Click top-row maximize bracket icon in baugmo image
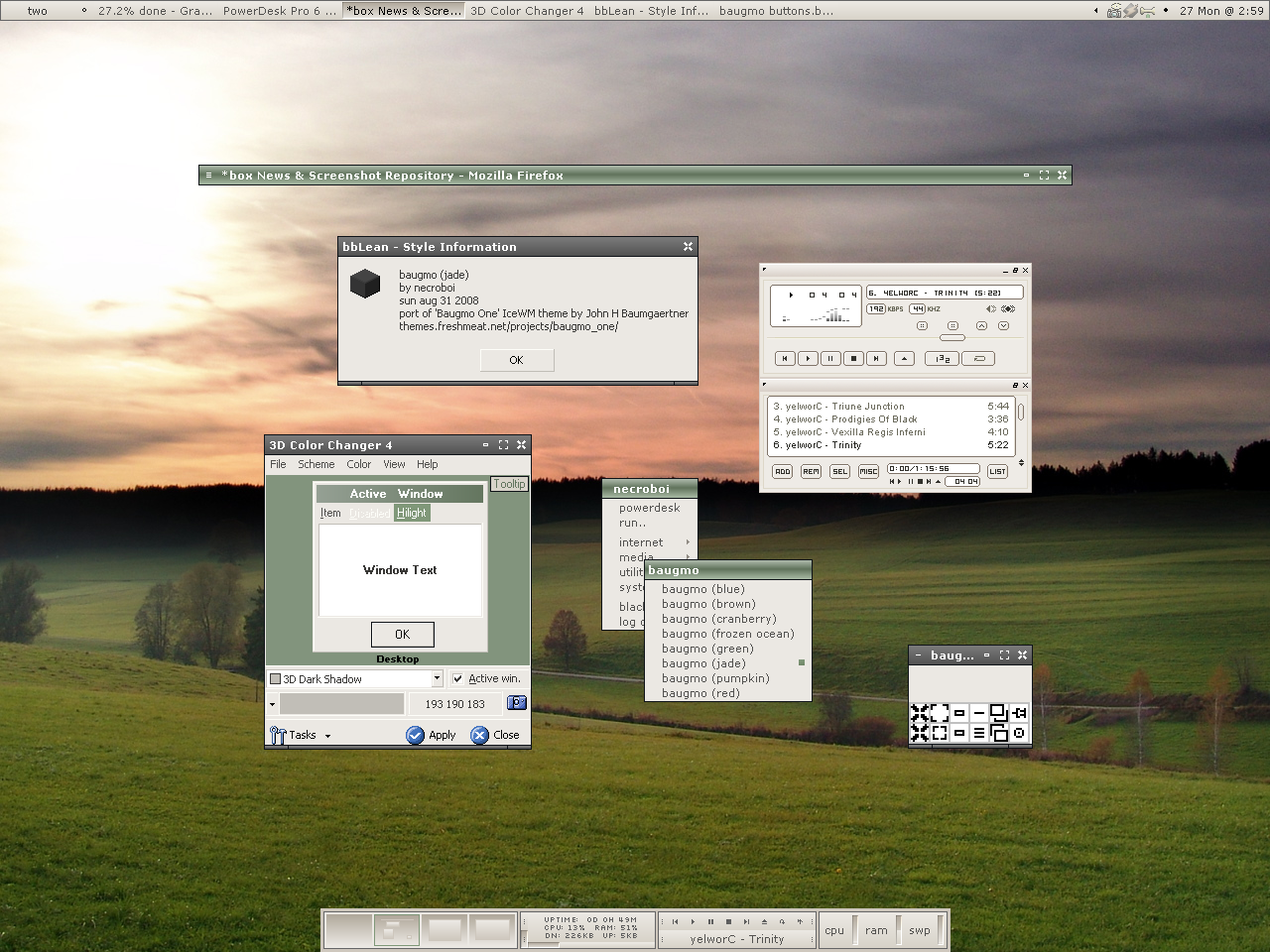 click(x=940, y=713)
